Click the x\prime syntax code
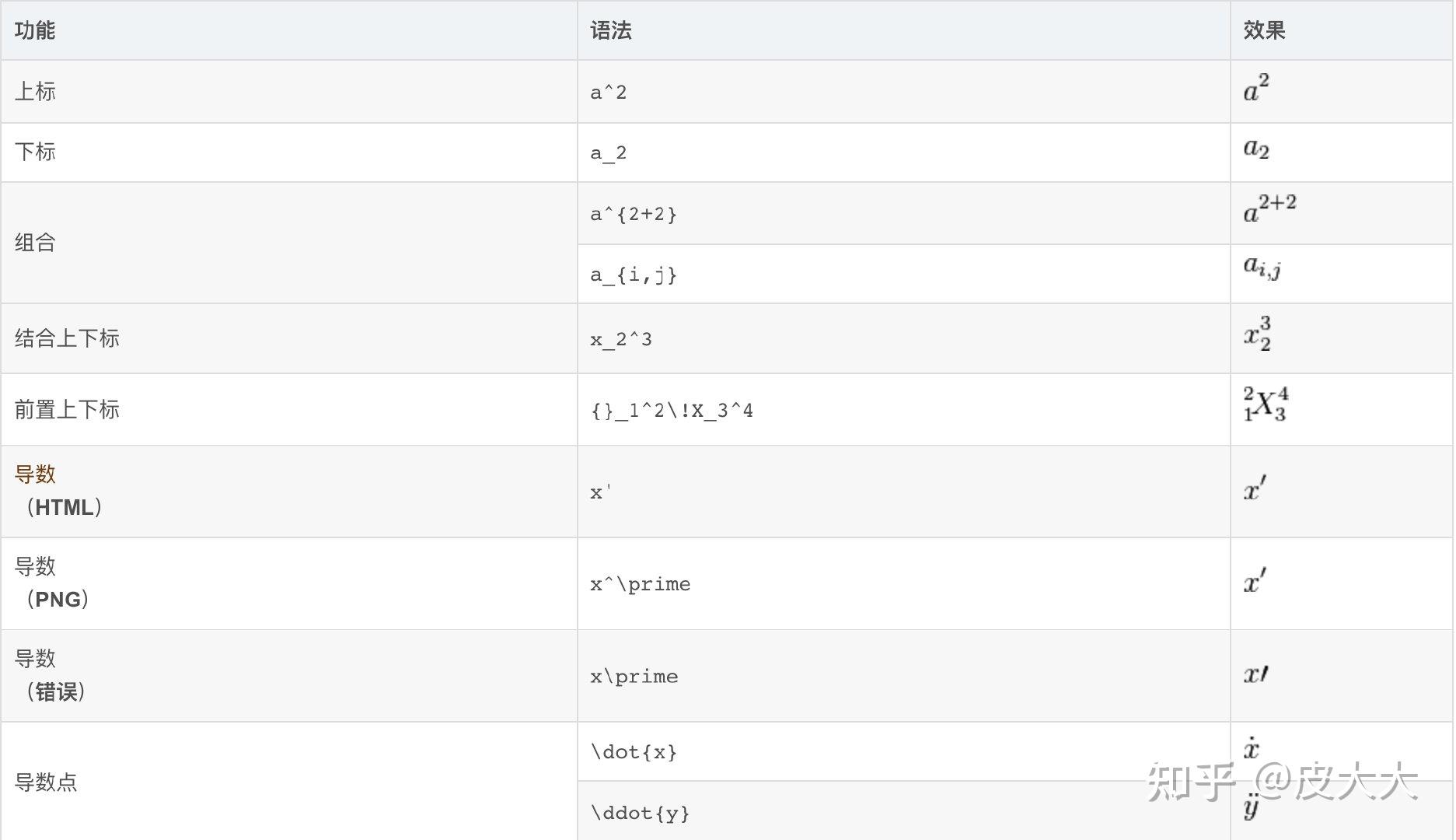Screen dimensions: 1456x840 point(634,677)
